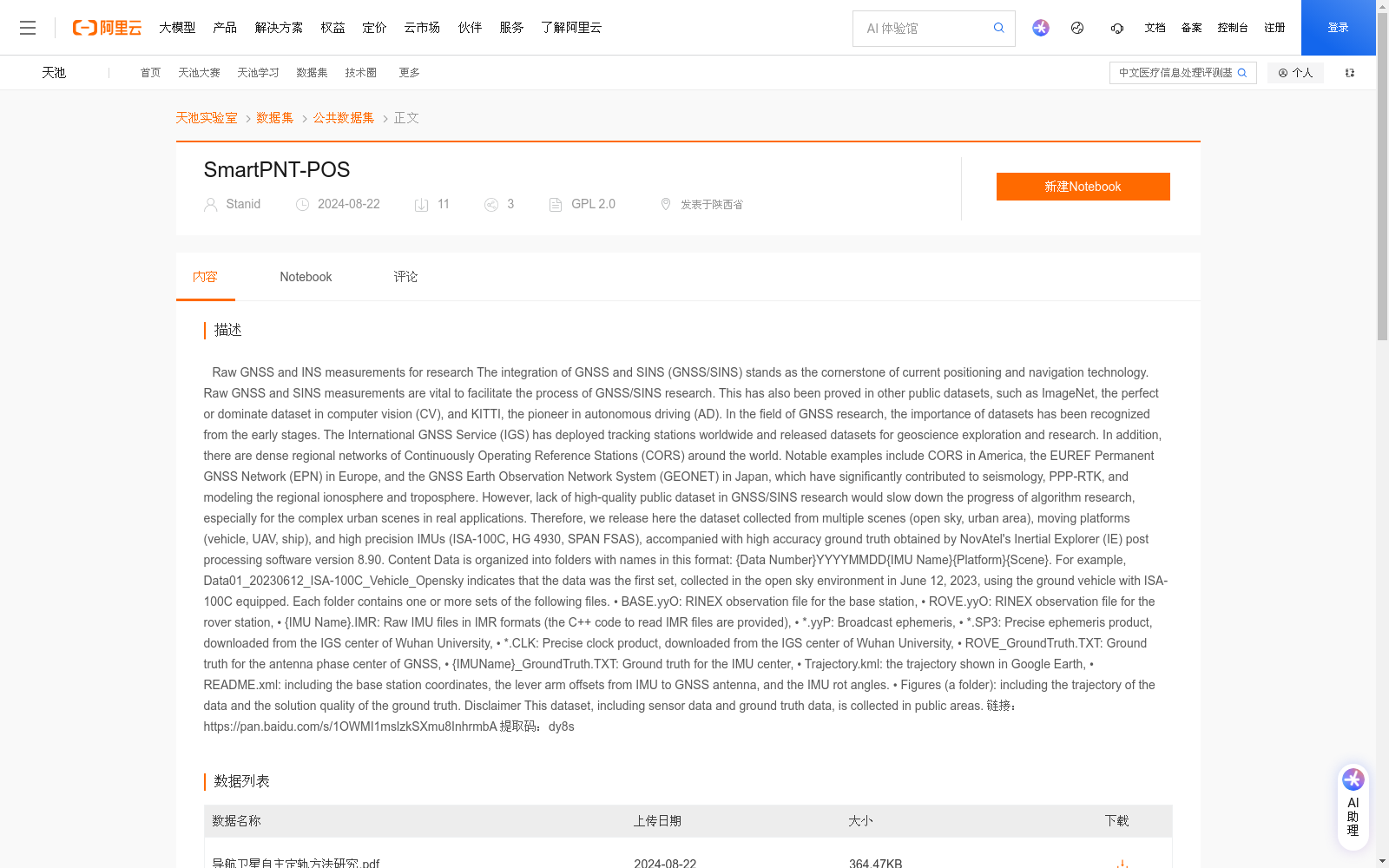Click the 364.47KB size cell
Screen dimensions: 1389x868
pyautogui.click(x=875, y=864)
